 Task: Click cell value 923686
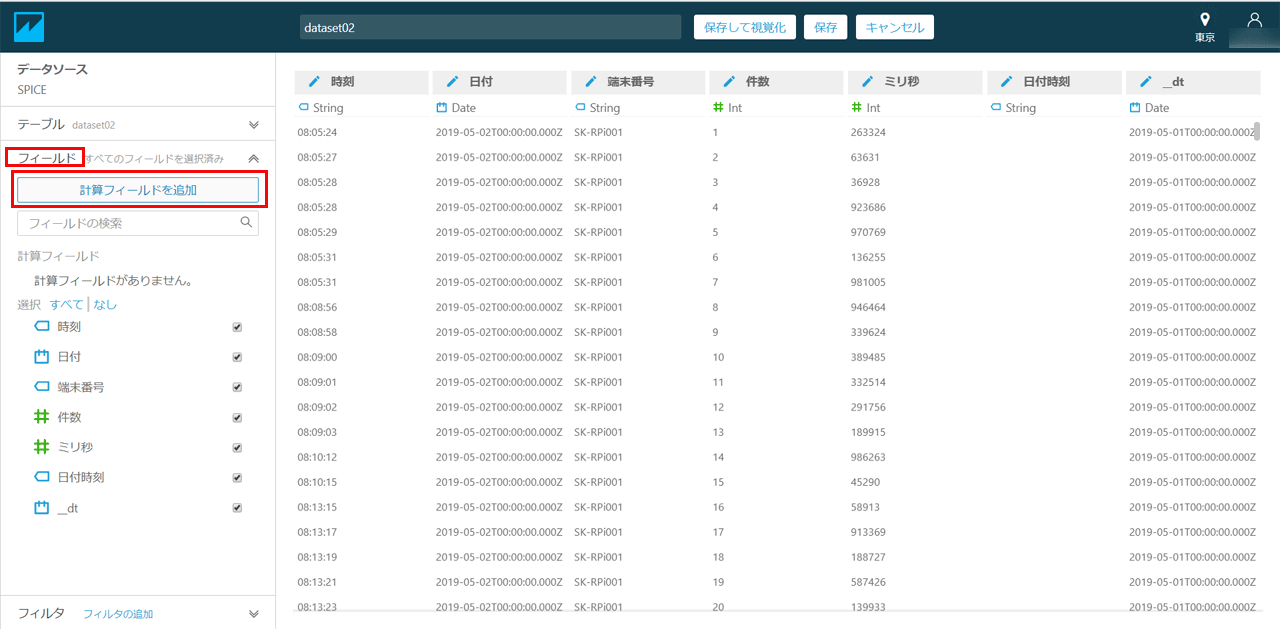click(868, 207)
